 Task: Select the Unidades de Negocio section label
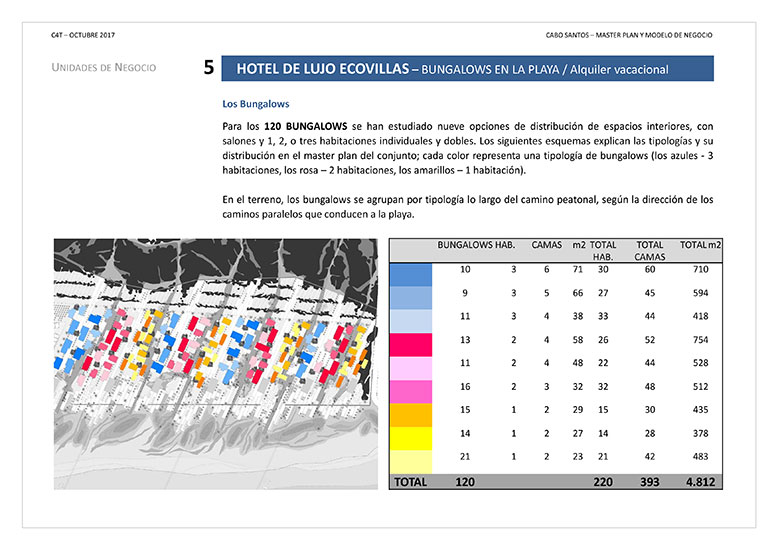click(103, 67)
